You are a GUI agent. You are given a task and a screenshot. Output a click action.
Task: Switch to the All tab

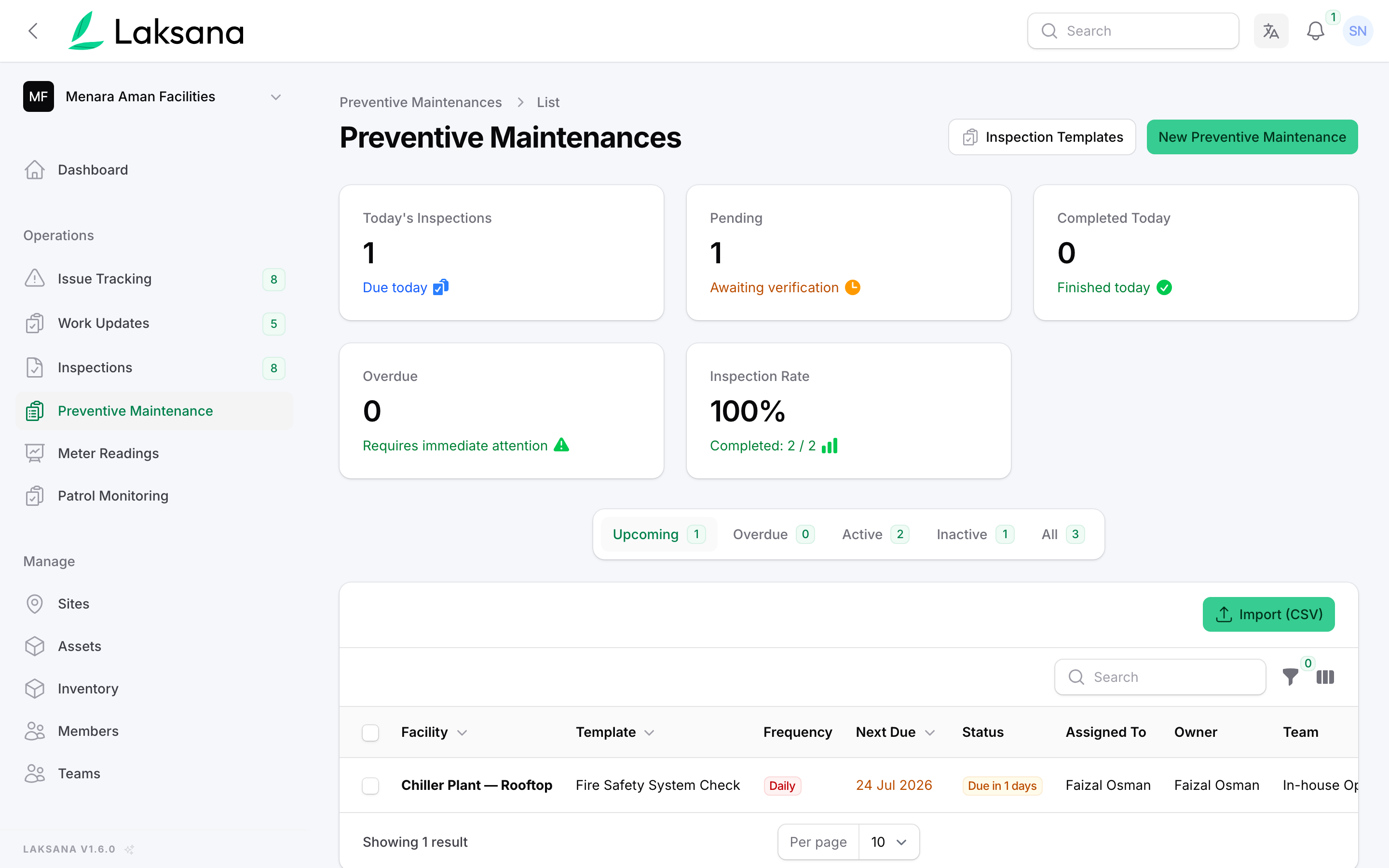(1063, 534)
